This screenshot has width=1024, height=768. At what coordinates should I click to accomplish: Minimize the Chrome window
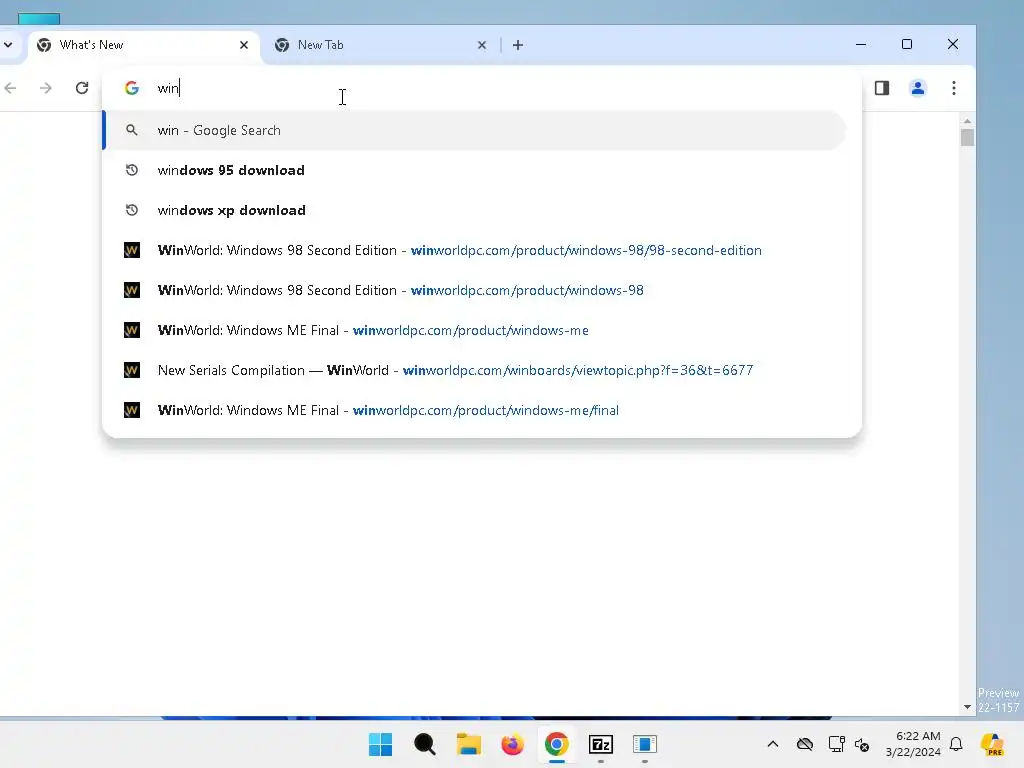click(x=861, y=44)
